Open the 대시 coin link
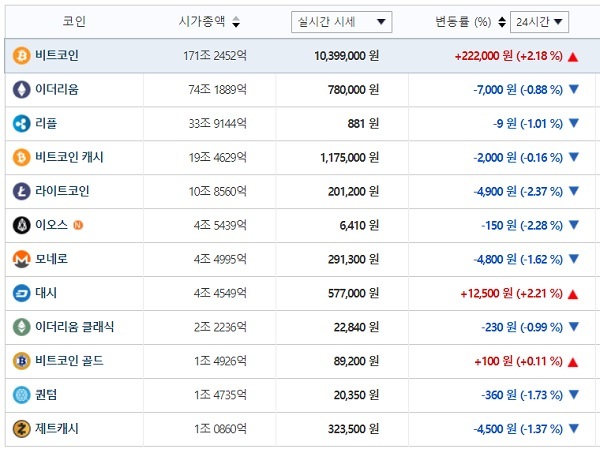Viewport: 600px width, 449px height. pyautogui.click(x=46, y=293)
